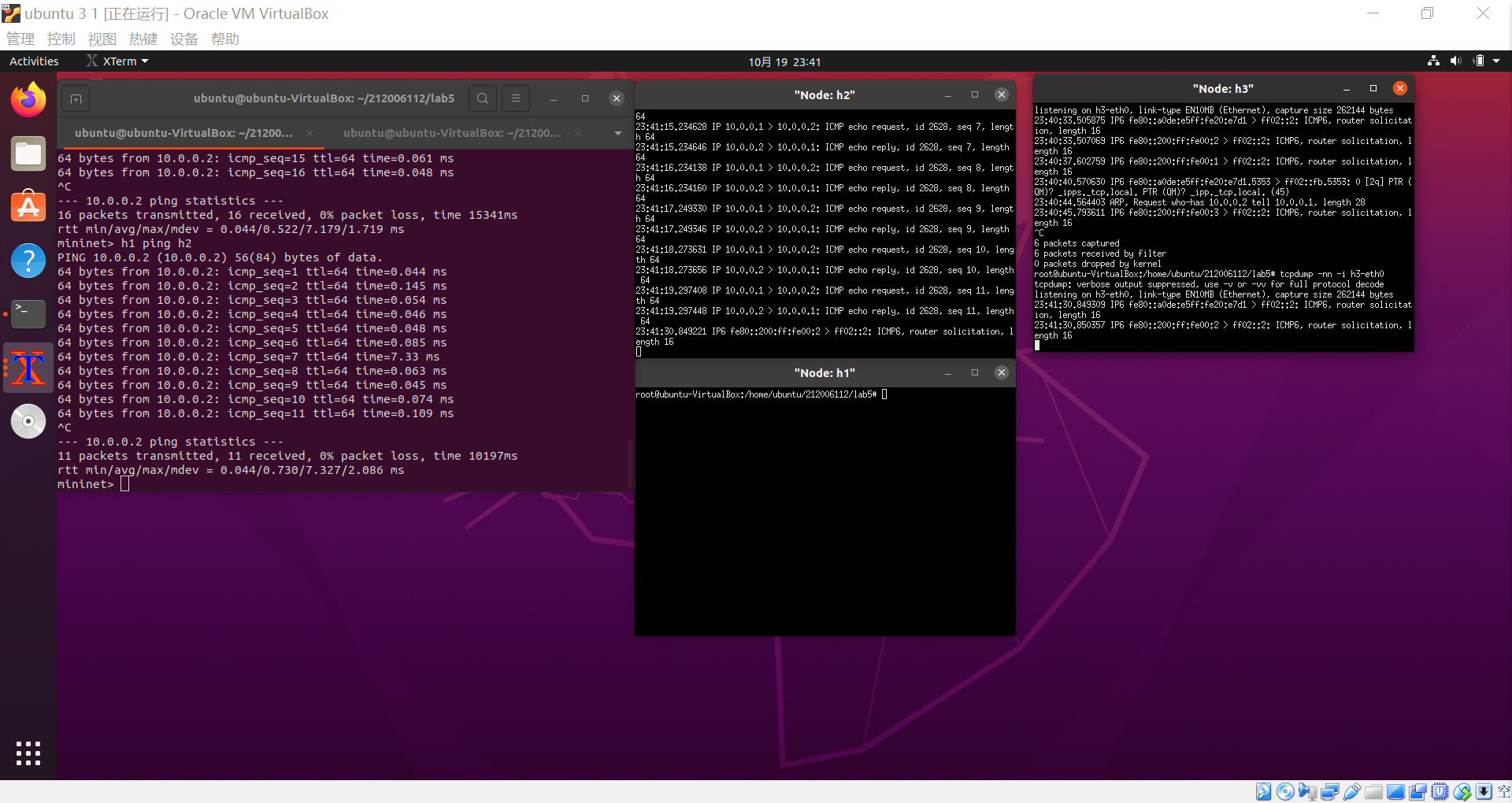Viewport: 1512px width, 803px height.
Task: Click the "11 packets transmitted" statistics line
Action: click(287, 456)
